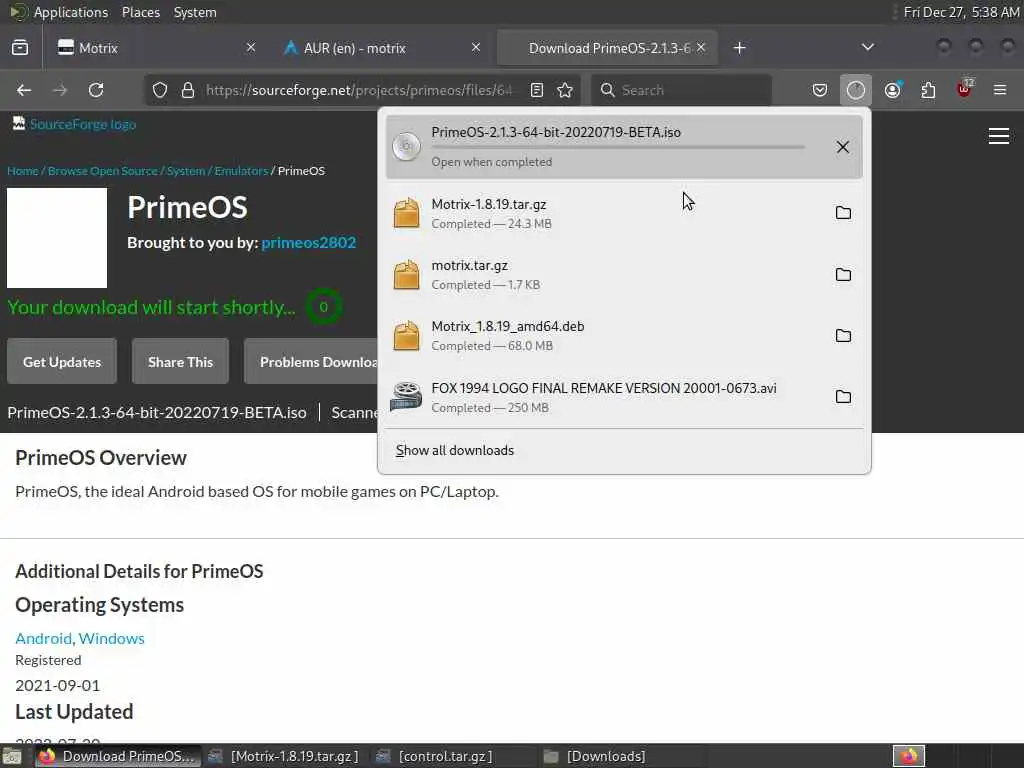This screenshot has width=1024, height=768.
Task: Click the Problems Downloading button
Action: (311, 361)
